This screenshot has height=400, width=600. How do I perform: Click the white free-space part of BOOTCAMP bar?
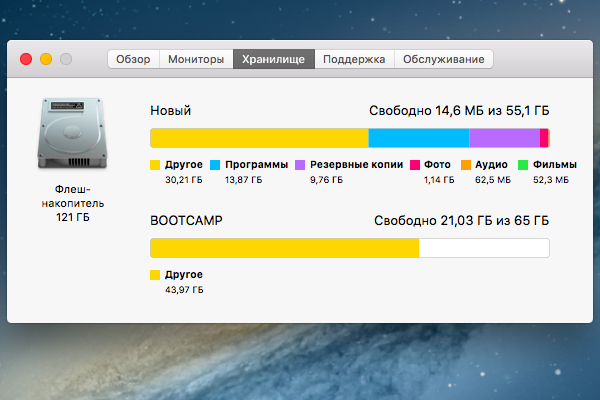pyautogui.click(x=484, y=248)
